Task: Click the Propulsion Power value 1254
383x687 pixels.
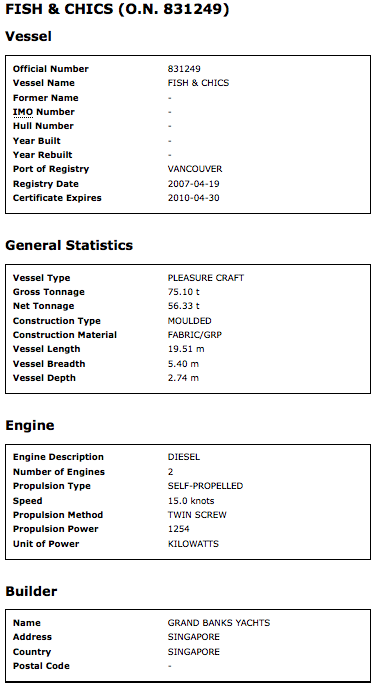Action: point(179,529)
